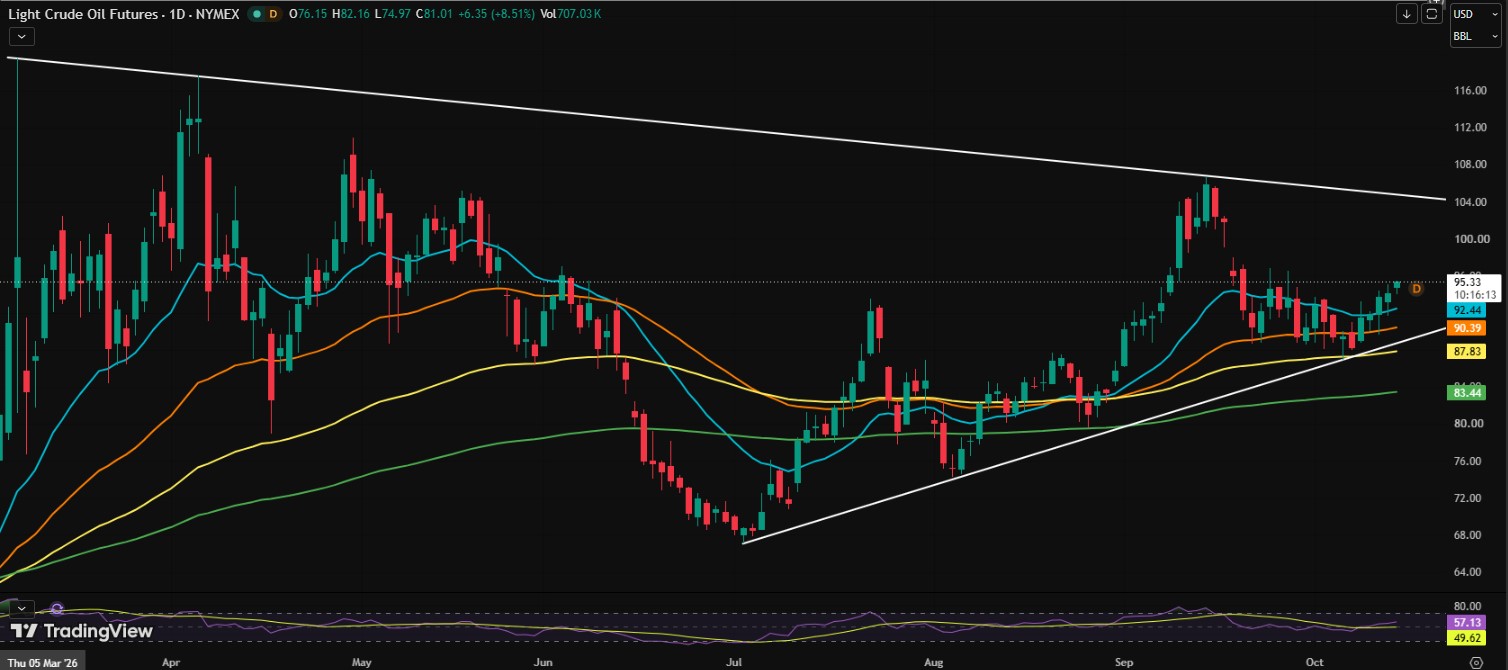Click the fullscreen frame icon at top right
This screenshot has width=1508, height=670.
pyautogui.click(x=1433, y=14)
